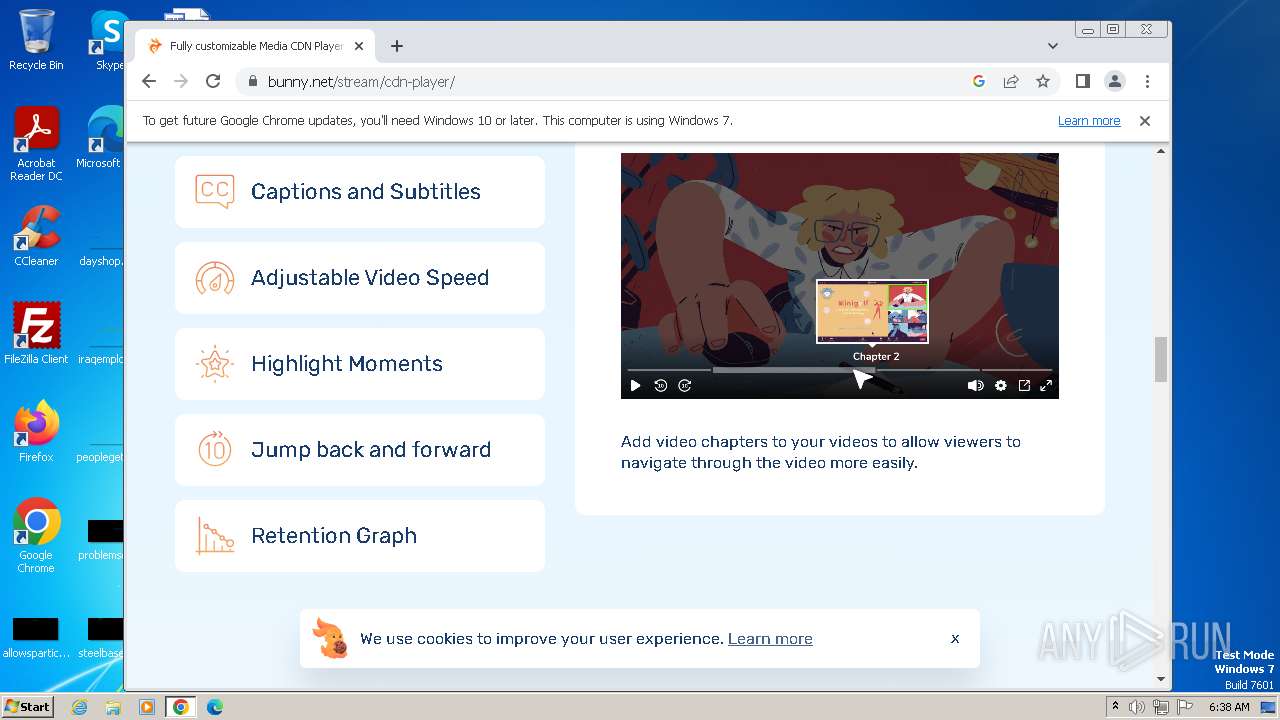Click the CC captions icon
Screen dimensions: 1280x720
point(215,191)
